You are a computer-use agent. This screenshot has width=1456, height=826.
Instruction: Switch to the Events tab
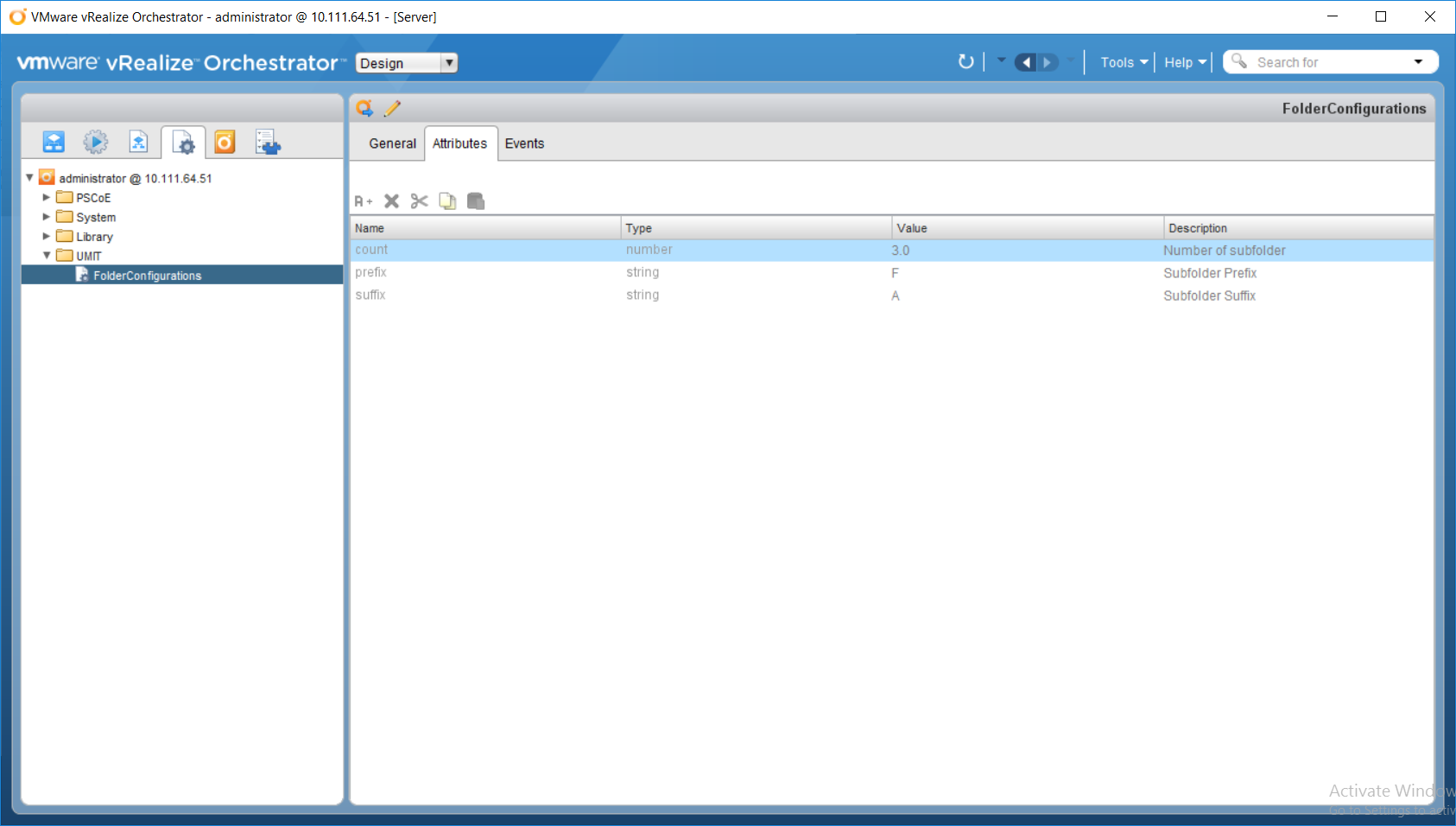click(x=524, y=143)
